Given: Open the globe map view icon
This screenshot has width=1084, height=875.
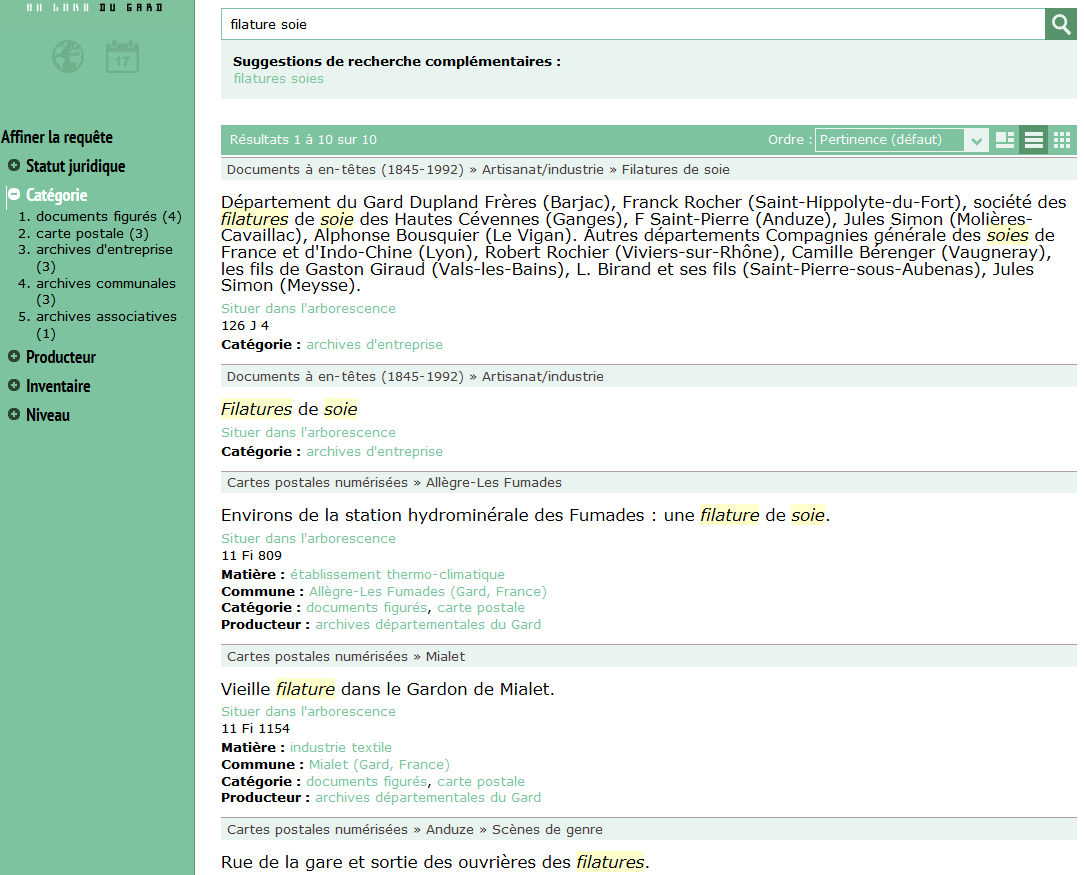Looking at the screenshot, I should click(x=68, y=56).
